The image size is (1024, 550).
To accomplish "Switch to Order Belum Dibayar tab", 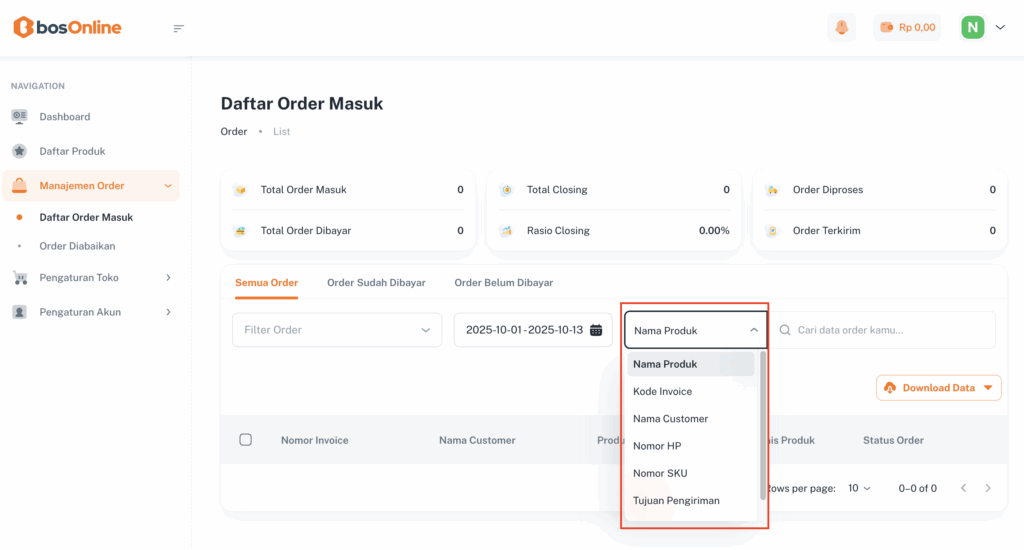I will click(503, 283).
